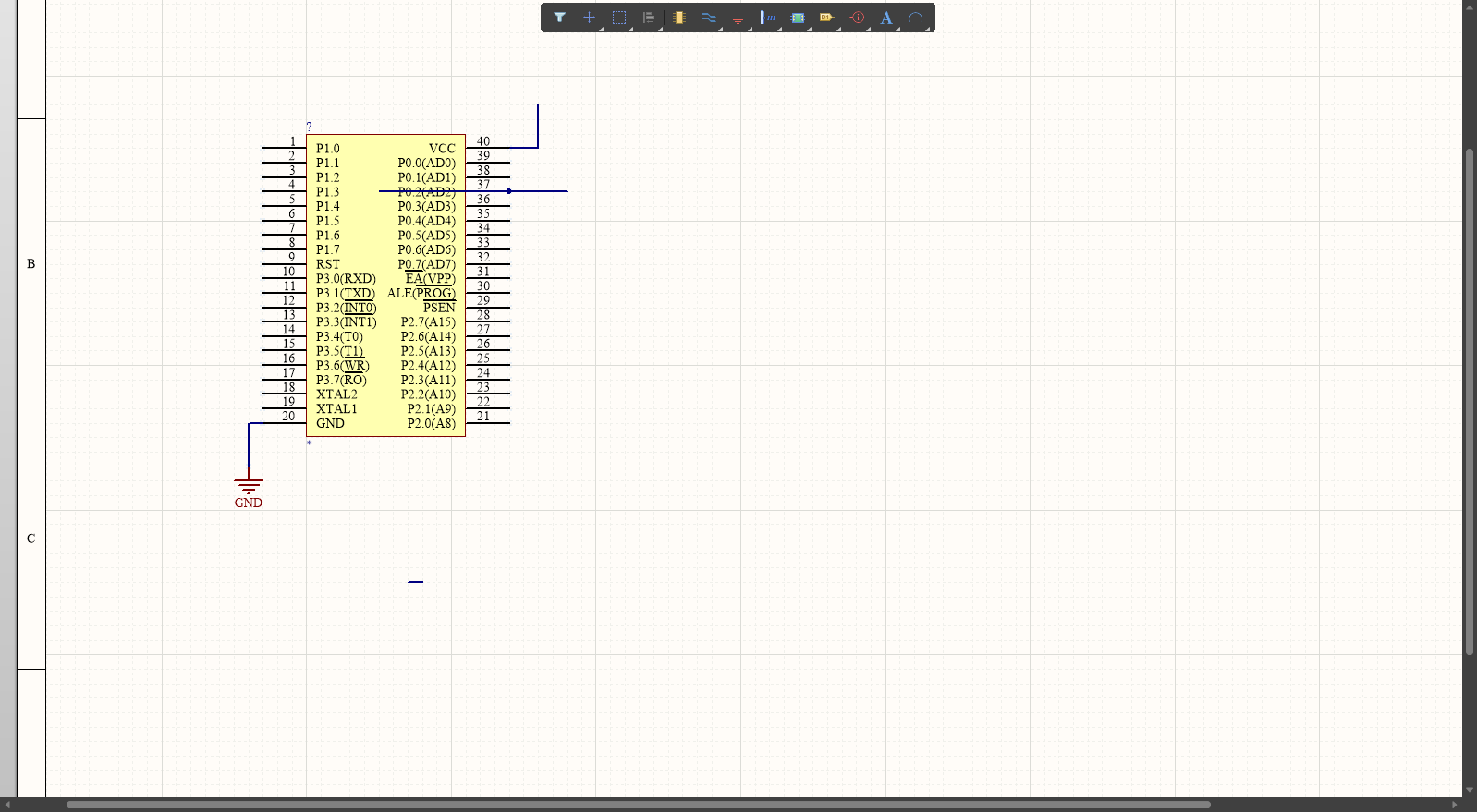1477x812 pixels.
Task: Select the place bus entry tool
Action: pos(767,18)
